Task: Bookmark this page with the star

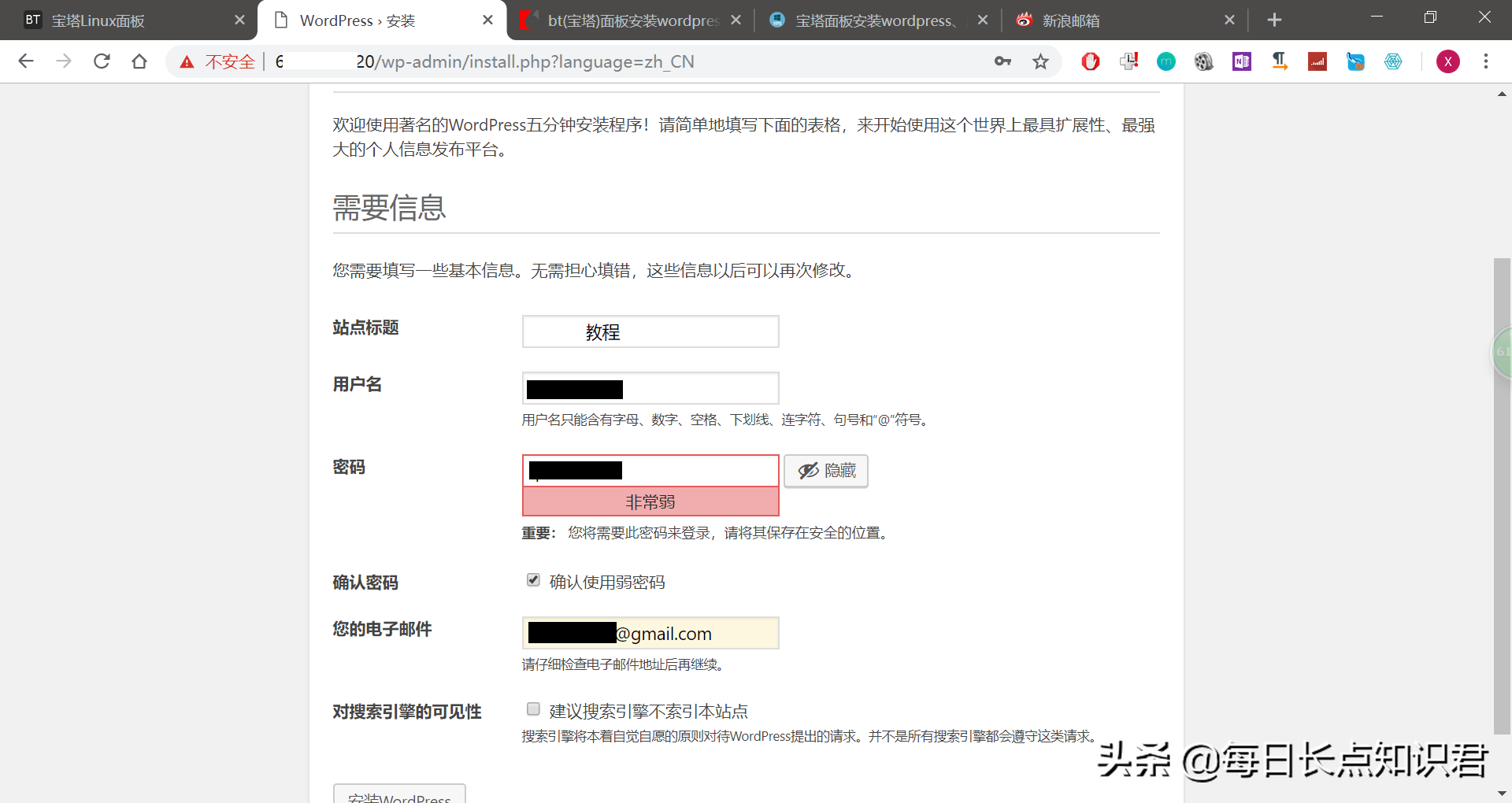Action: 1040,61
